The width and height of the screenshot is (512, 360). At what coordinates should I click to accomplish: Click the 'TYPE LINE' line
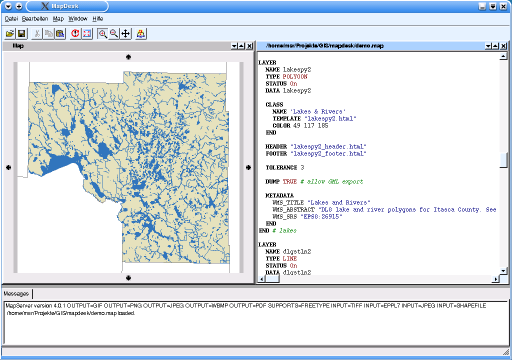click(281, 258)
